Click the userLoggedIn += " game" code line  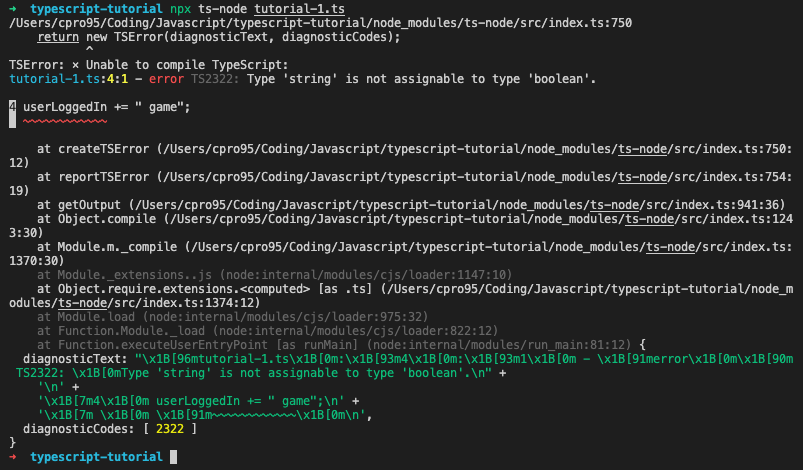pyautogui.click(x=107, y=107)
